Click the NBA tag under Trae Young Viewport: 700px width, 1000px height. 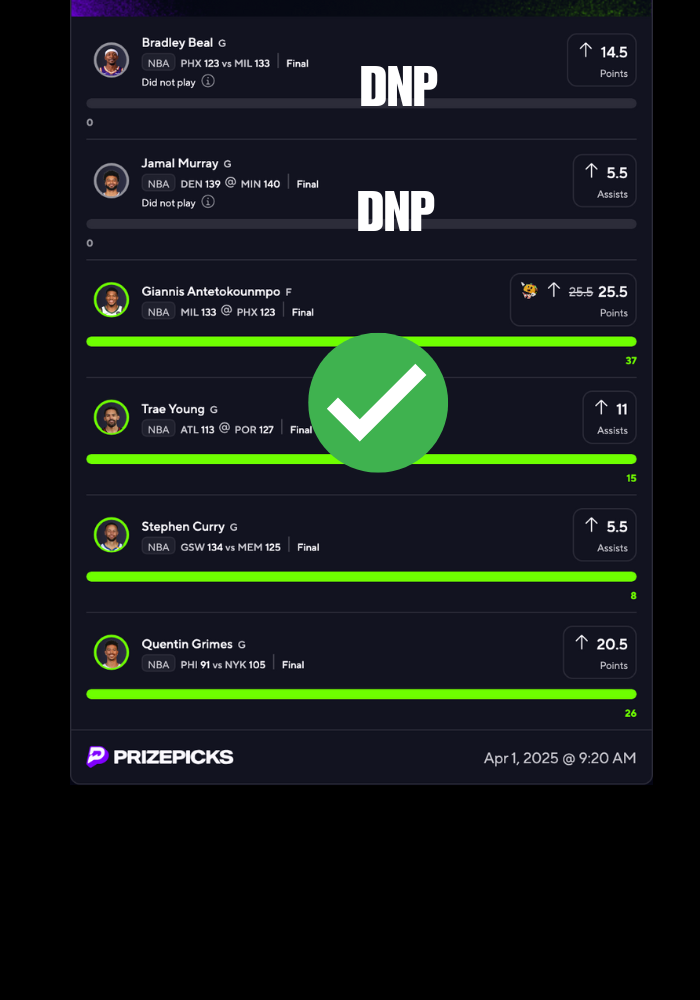(x=158, y=429)
